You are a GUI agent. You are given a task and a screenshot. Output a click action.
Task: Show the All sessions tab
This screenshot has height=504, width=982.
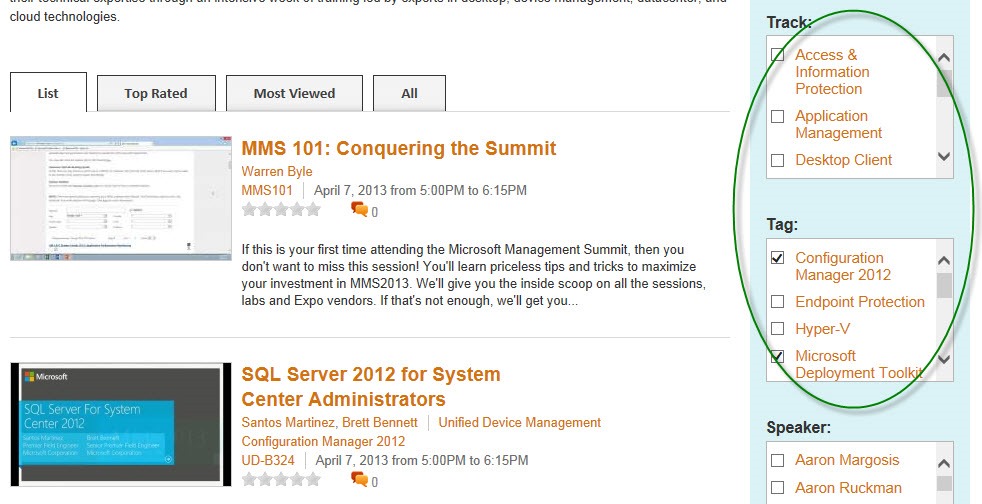coord(409,93)
